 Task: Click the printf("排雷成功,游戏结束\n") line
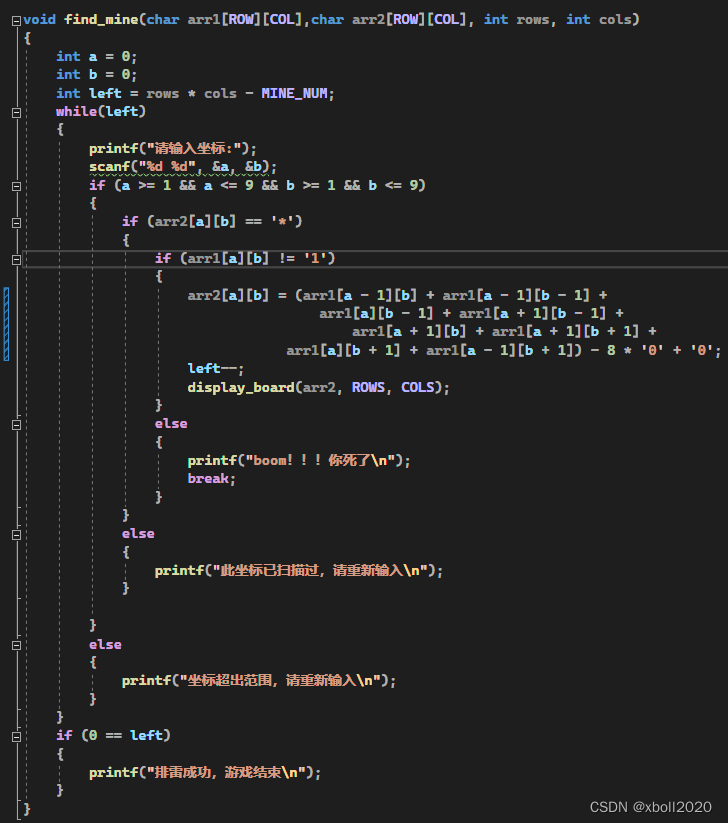coord(205,773)
